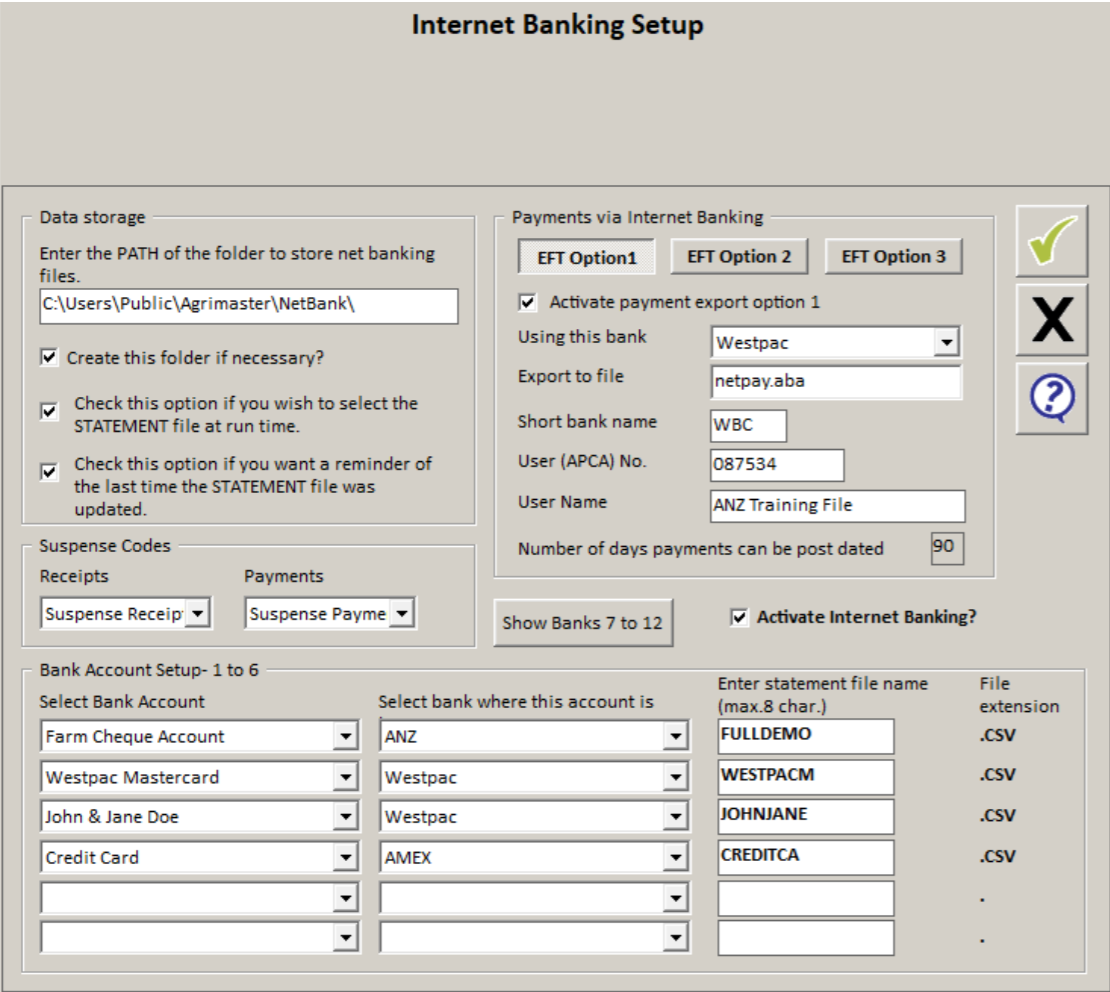1110x992 pixels.
Task: Confirm settings with the green checkmark icon
Action: coord(1051,241)
